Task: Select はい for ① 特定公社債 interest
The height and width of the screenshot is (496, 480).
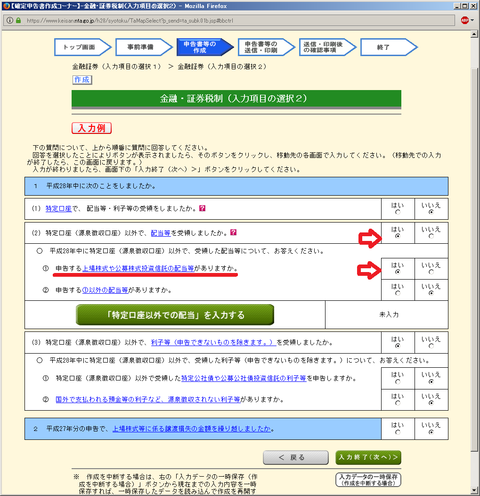Action: (x=397, y=382)
